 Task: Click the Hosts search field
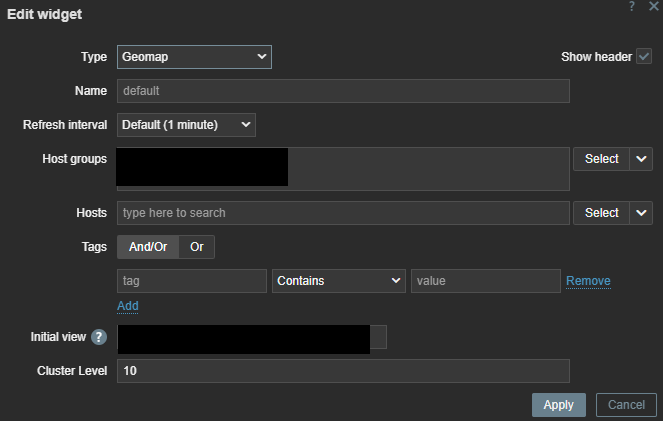pyautogui.click(x=343, y=213)
